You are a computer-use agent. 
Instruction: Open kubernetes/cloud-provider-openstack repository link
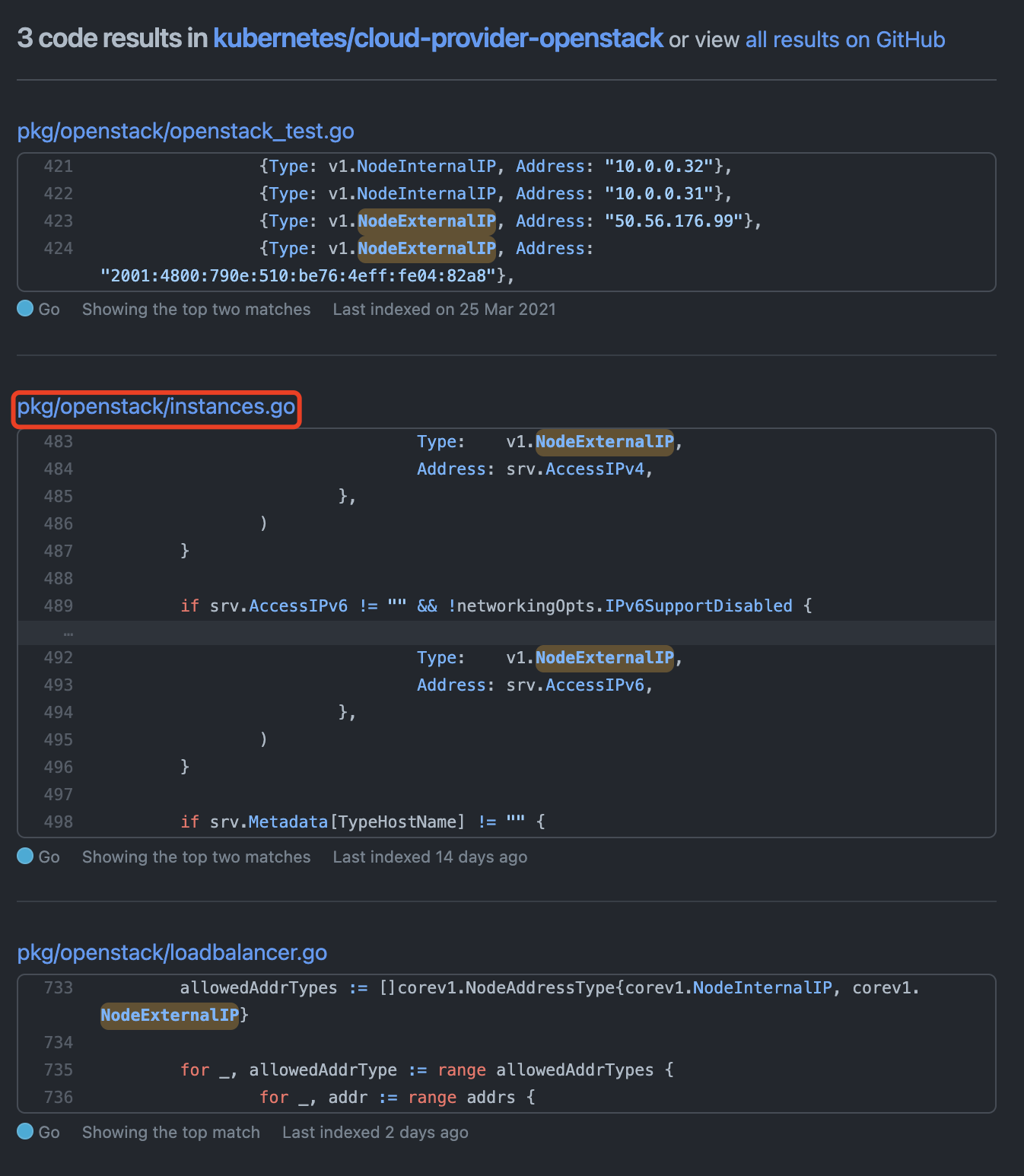[x=438, y=38]
